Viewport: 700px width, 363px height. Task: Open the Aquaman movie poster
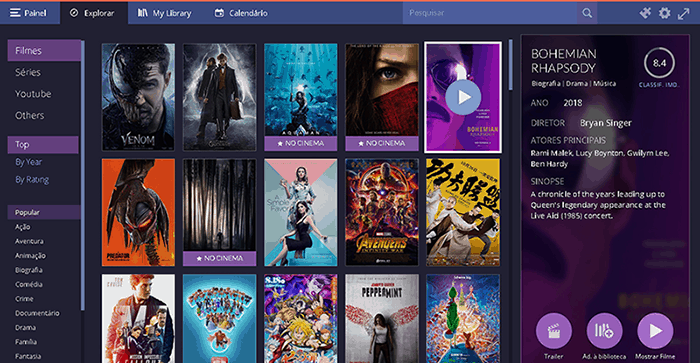click(x=301, y=89)
